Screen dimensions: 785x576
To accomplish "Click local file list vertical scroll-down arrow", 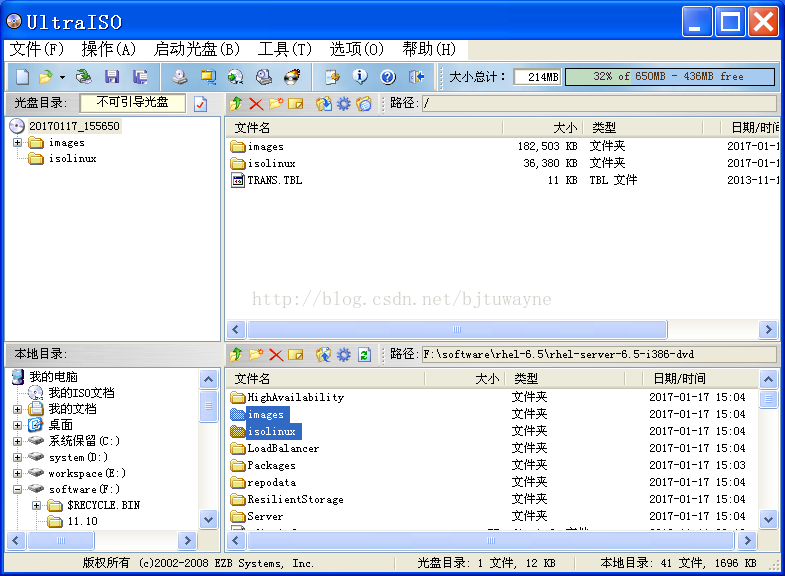I will 768,519.
